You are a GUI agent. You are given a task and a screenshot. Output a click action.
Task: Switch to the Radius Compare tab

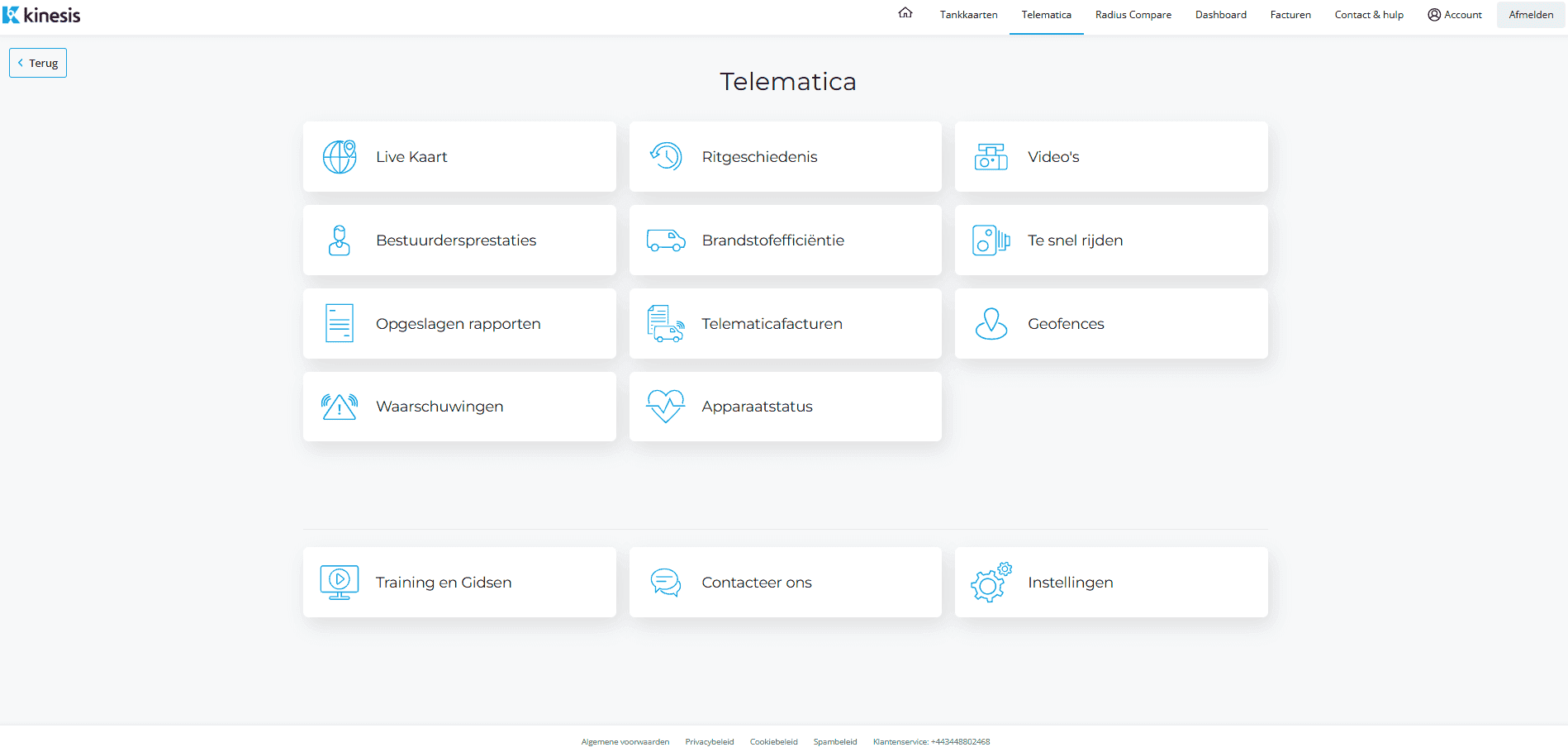(1133, 15)
